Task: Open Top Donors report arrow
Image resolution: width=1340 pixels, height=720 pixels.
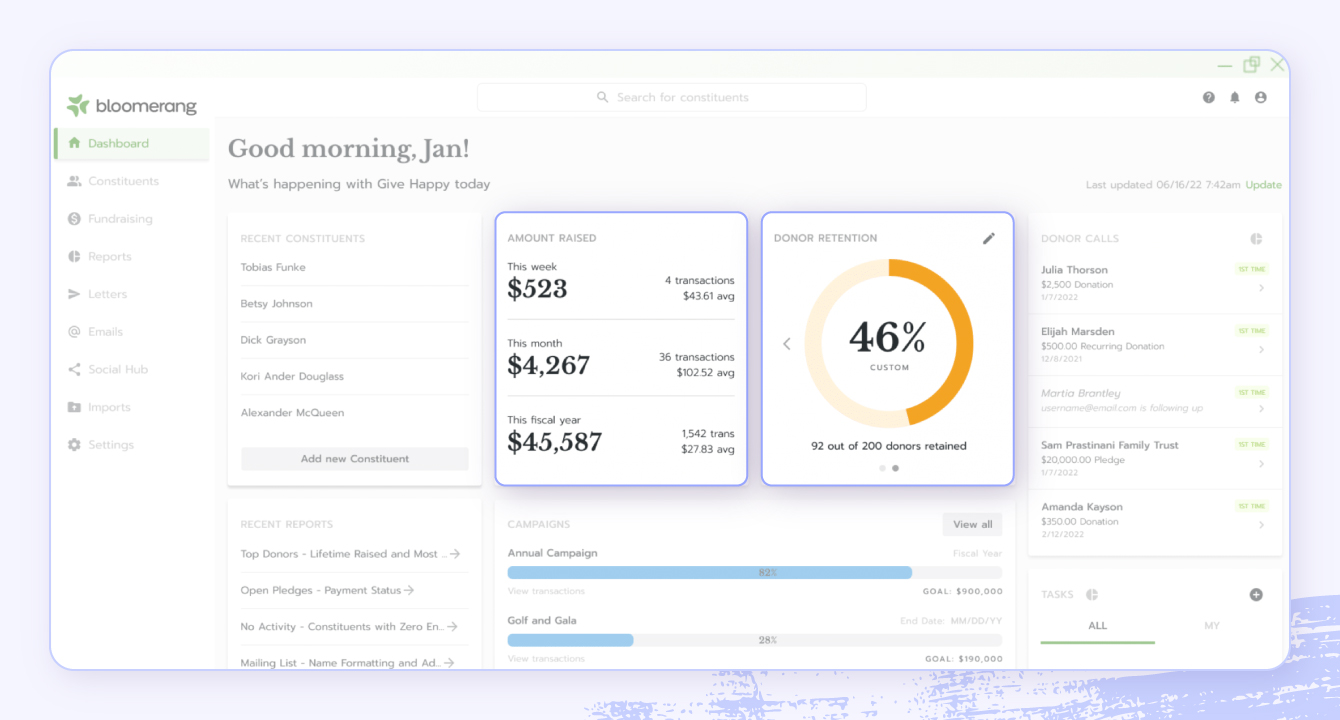Action: pyautogui.click(x=454, y=554)
